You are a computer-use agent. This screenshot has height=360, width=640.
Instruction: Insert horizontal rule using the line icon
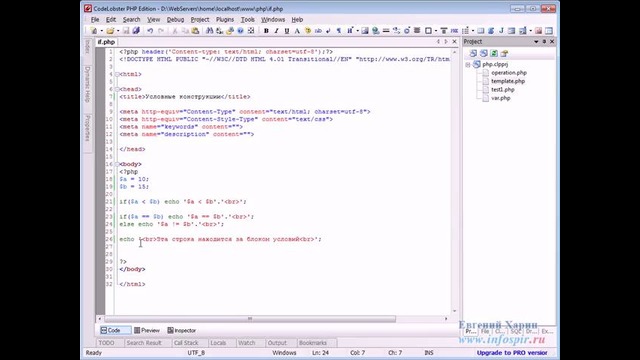386,31
